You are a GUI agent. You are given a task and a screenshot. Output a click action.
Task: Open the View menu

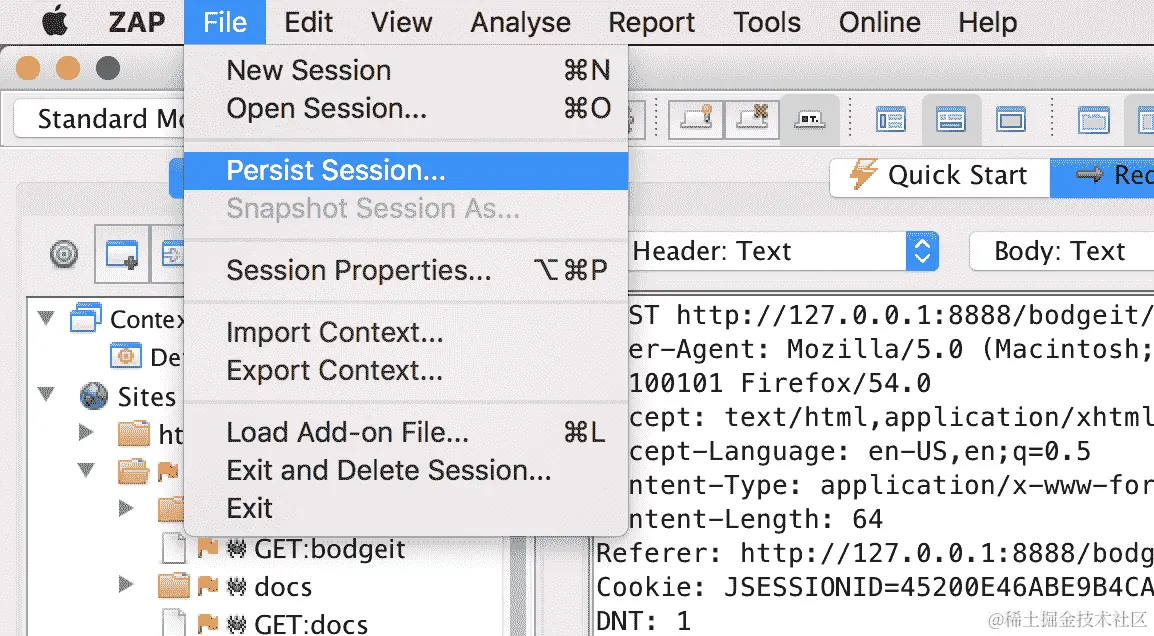pos(401,22)
